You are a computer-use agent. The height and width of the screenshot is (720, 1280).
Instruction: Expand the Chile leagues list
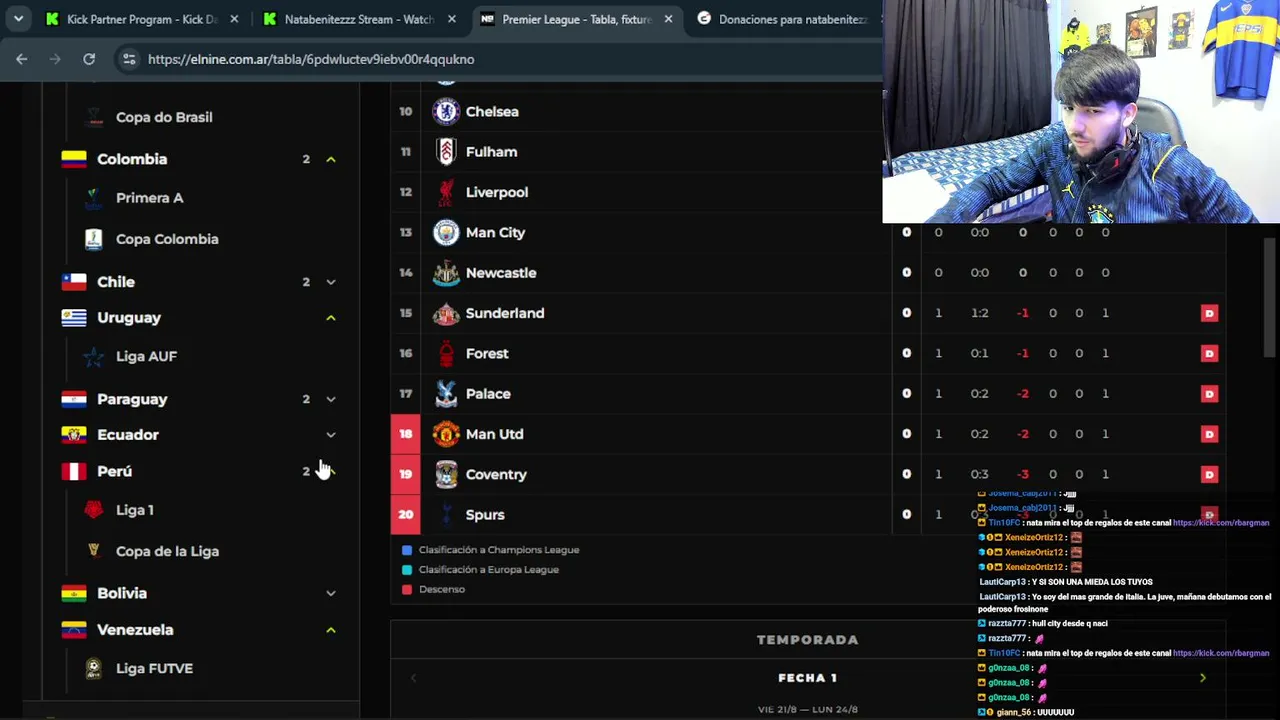(331, 282)
